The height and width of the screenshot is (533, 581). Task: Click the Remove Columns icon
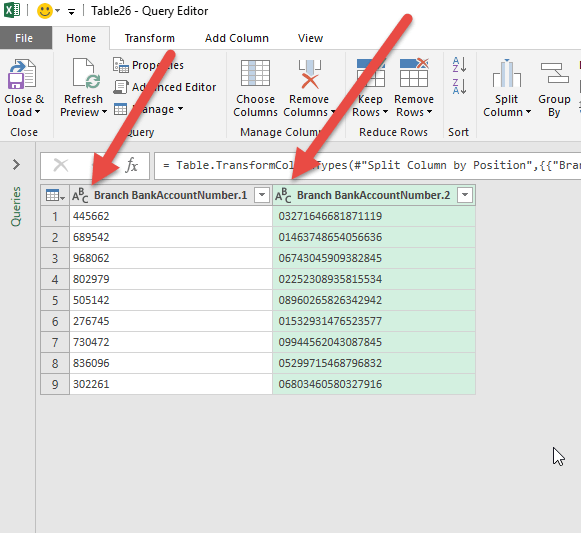(310, 74)
